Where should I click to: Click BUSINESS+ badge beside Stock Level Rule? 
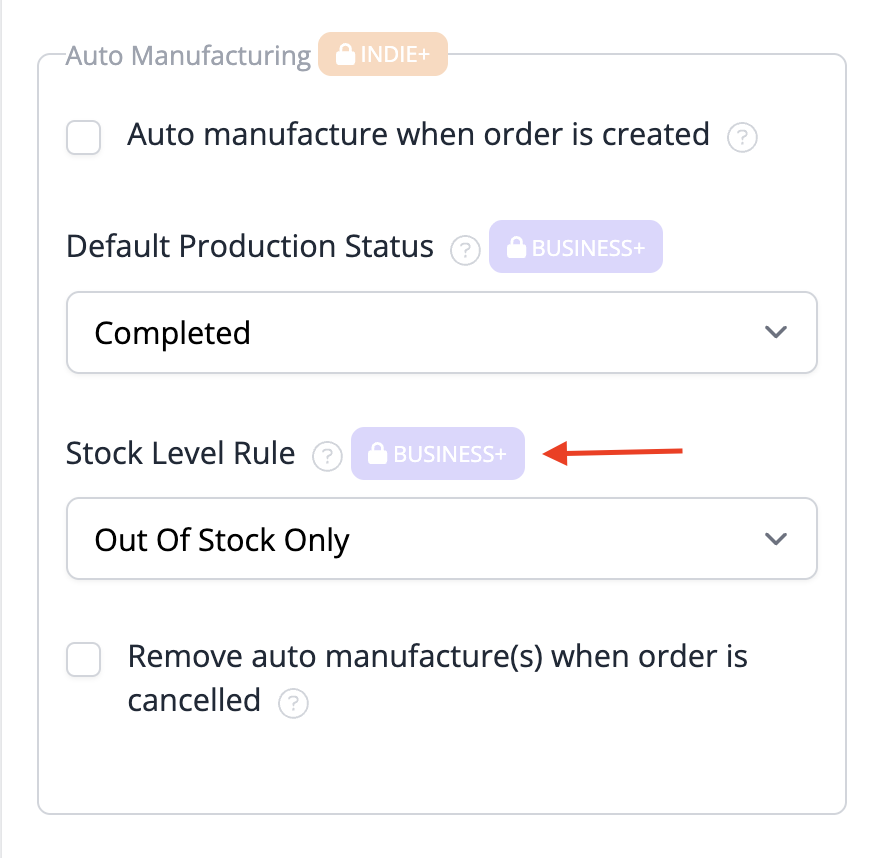point(438,453)
